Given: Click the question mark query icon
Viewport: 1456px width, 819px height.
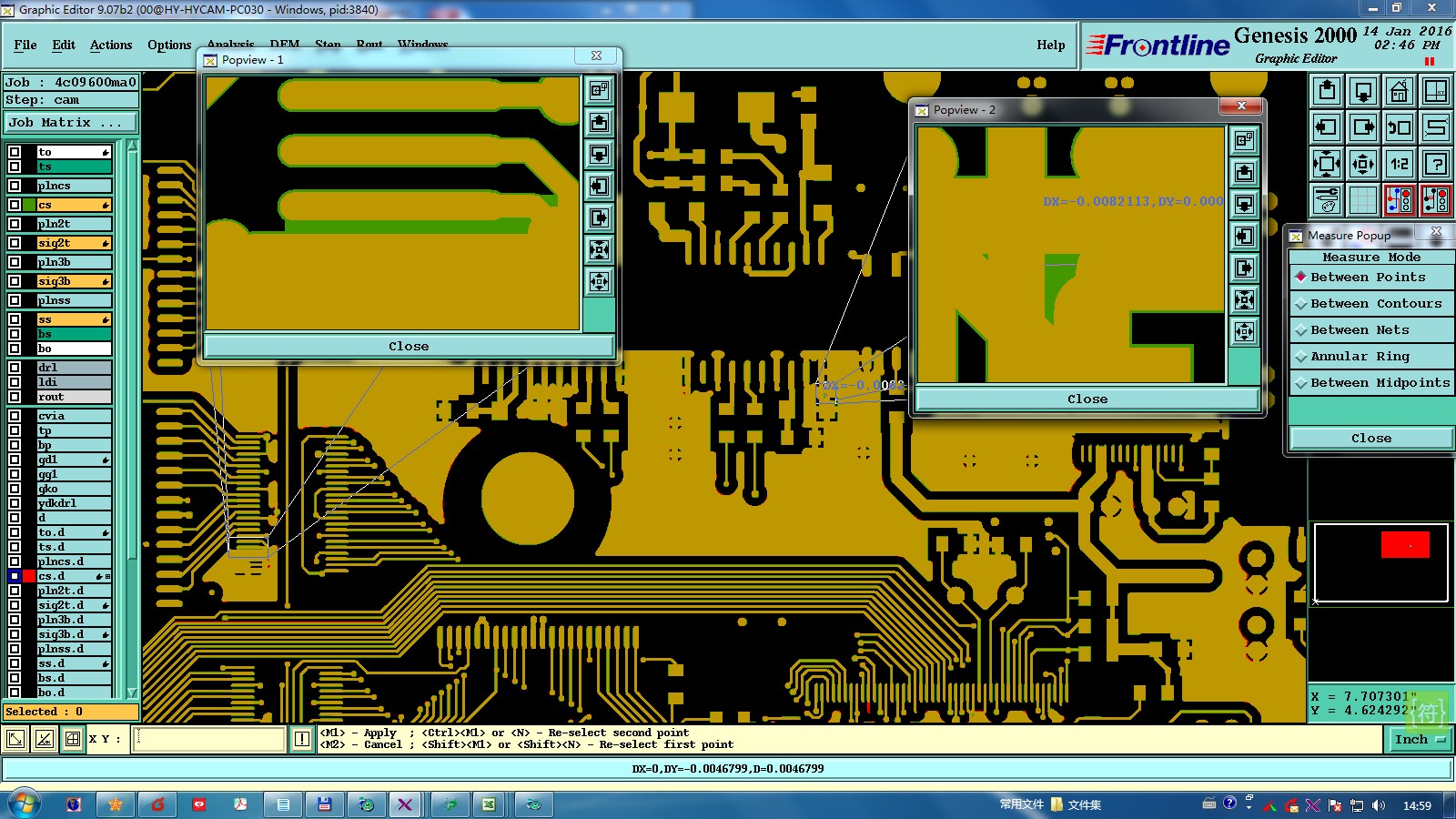Looking at the screenshot, I should pos(1436,164).
